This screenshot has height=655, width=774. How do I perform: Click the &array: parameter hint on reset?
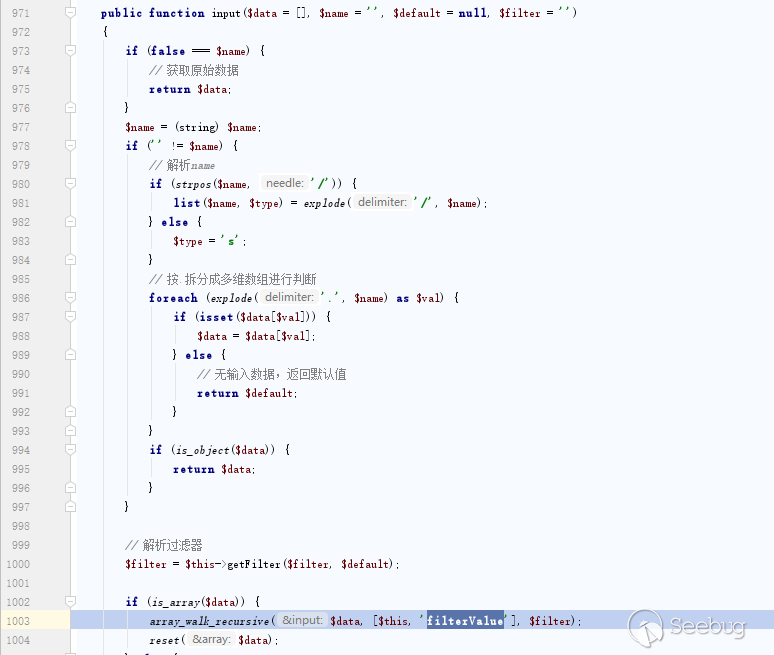tap(211, 639)
